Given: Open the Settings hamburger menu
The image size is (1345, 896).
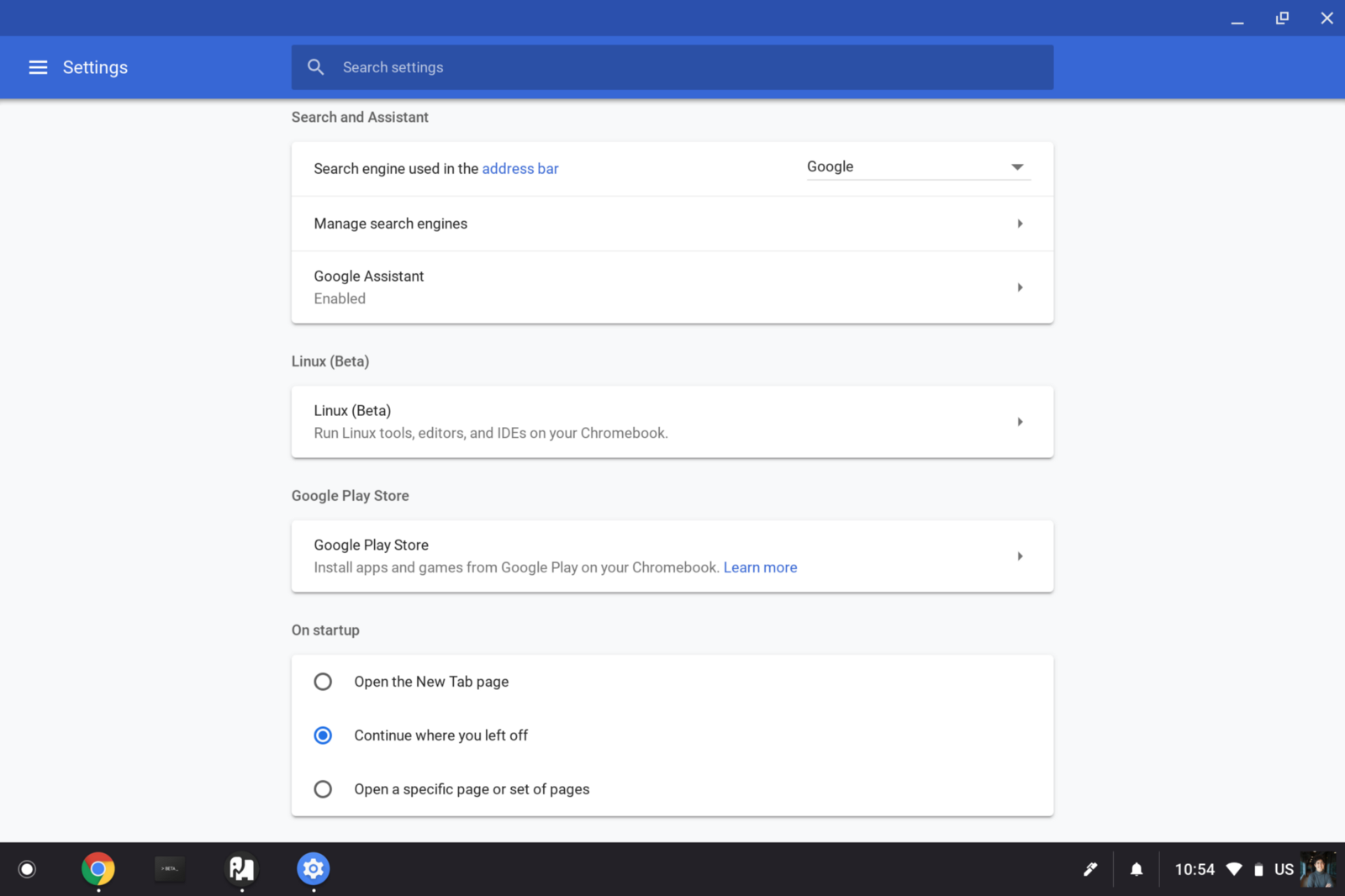Looking at the screenshot, I should 38,67.
